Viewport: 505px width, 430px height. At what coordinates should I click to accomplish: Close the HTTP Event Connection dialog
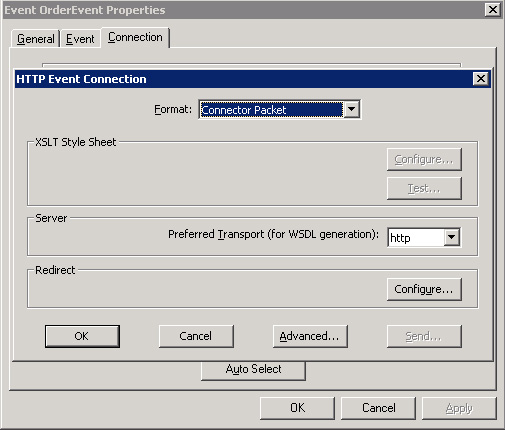pyautogui.click(x=481, y=79)
